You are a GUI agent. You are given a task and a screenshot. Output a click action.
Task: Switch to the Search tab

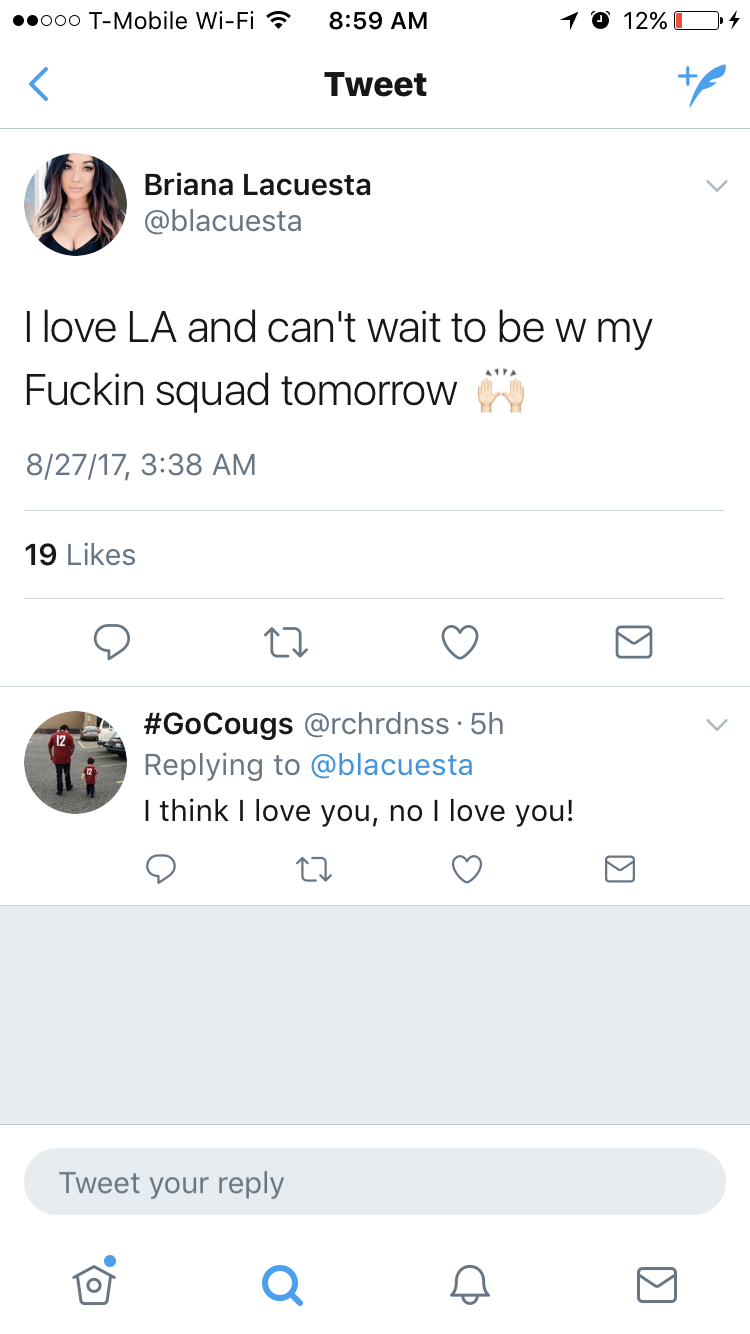281,1284
